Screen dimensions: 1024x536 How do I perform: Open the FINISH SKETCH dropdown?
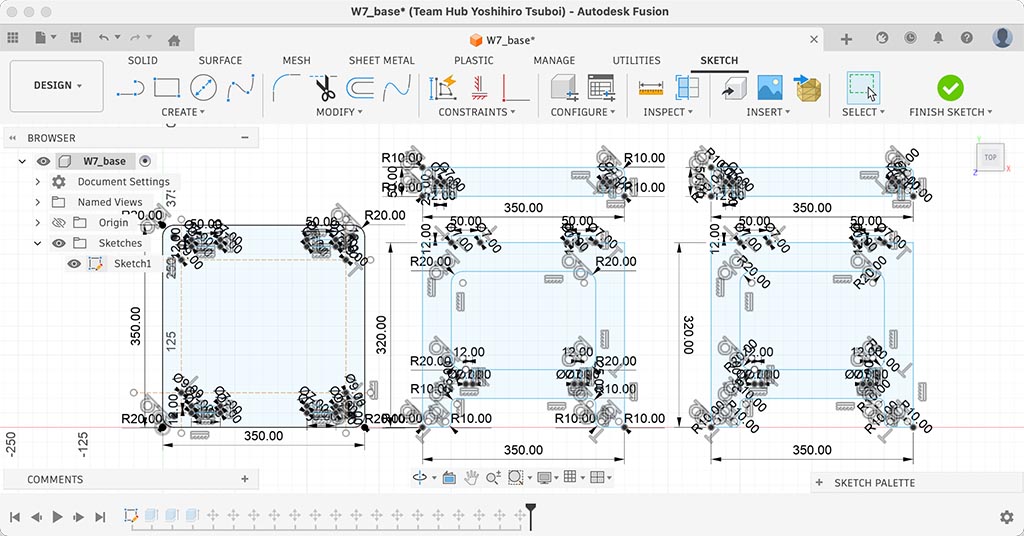950,112
